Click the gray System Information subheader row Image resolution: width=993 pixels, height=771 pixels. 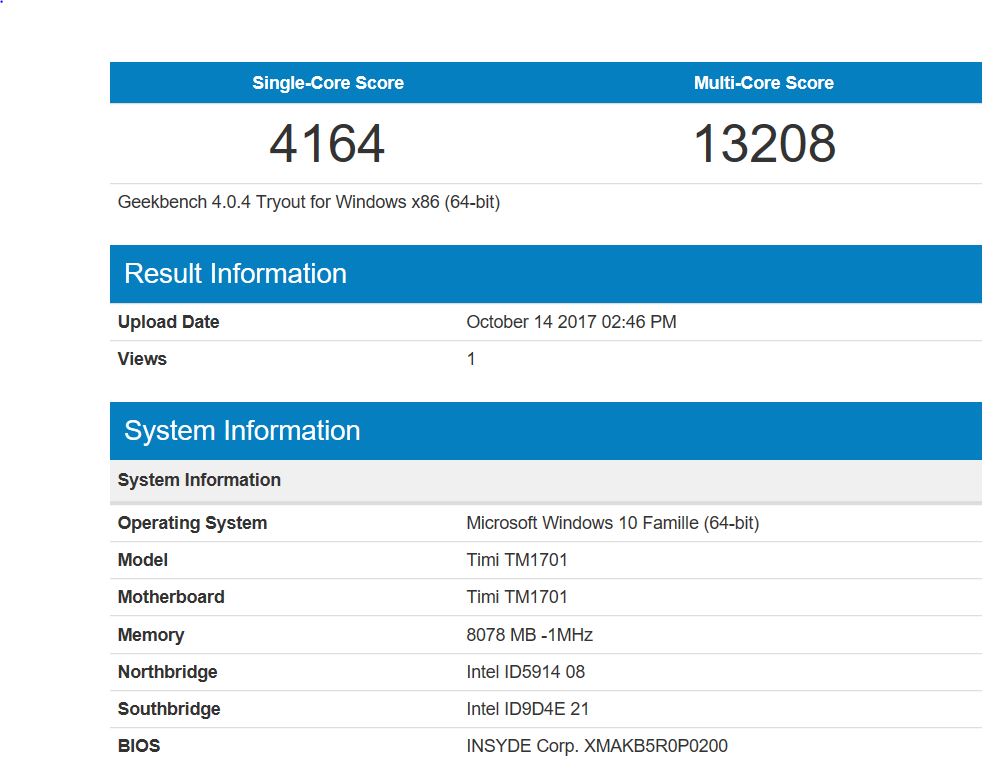546,480
